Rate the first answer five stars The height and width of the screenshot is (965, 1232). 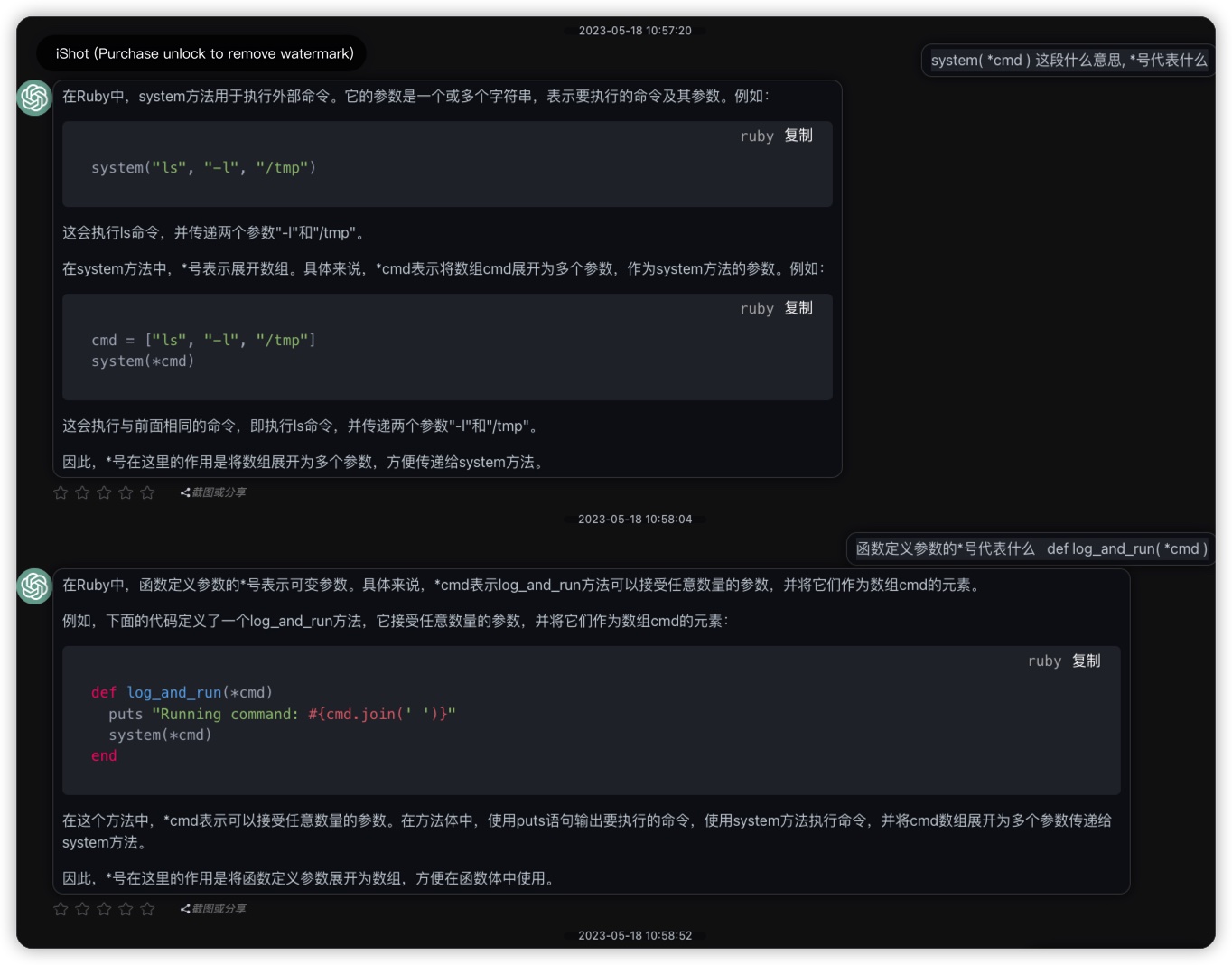[147, 492]
